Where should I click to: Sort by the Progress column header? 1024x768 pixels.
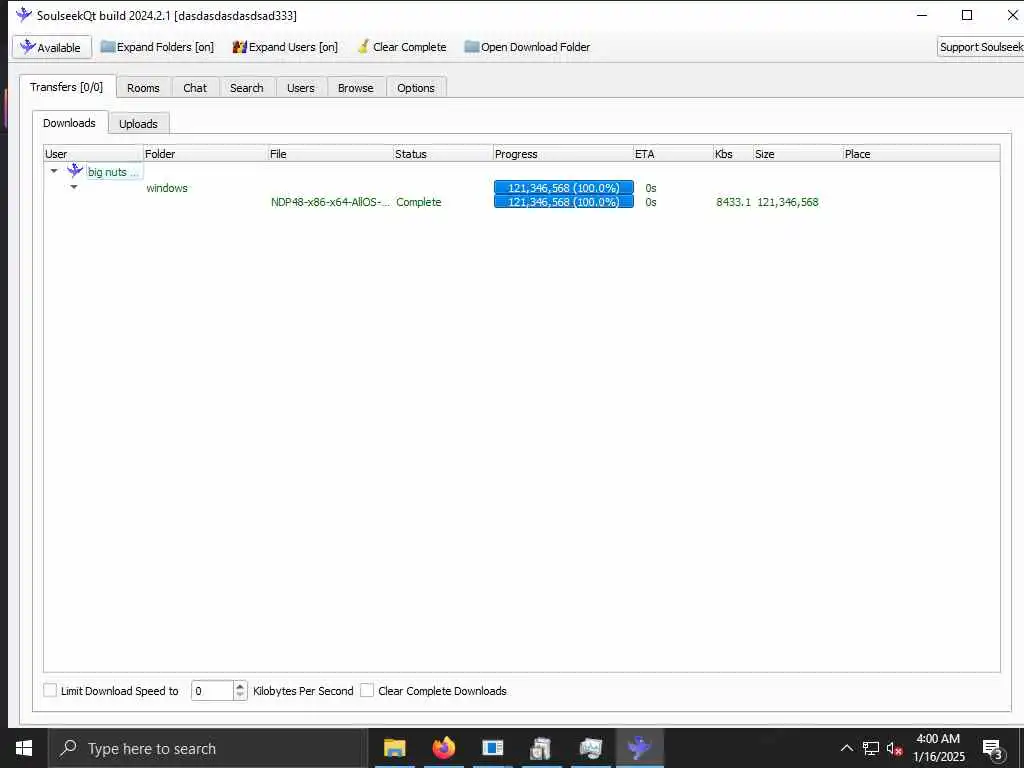click(x=563, y=154)
